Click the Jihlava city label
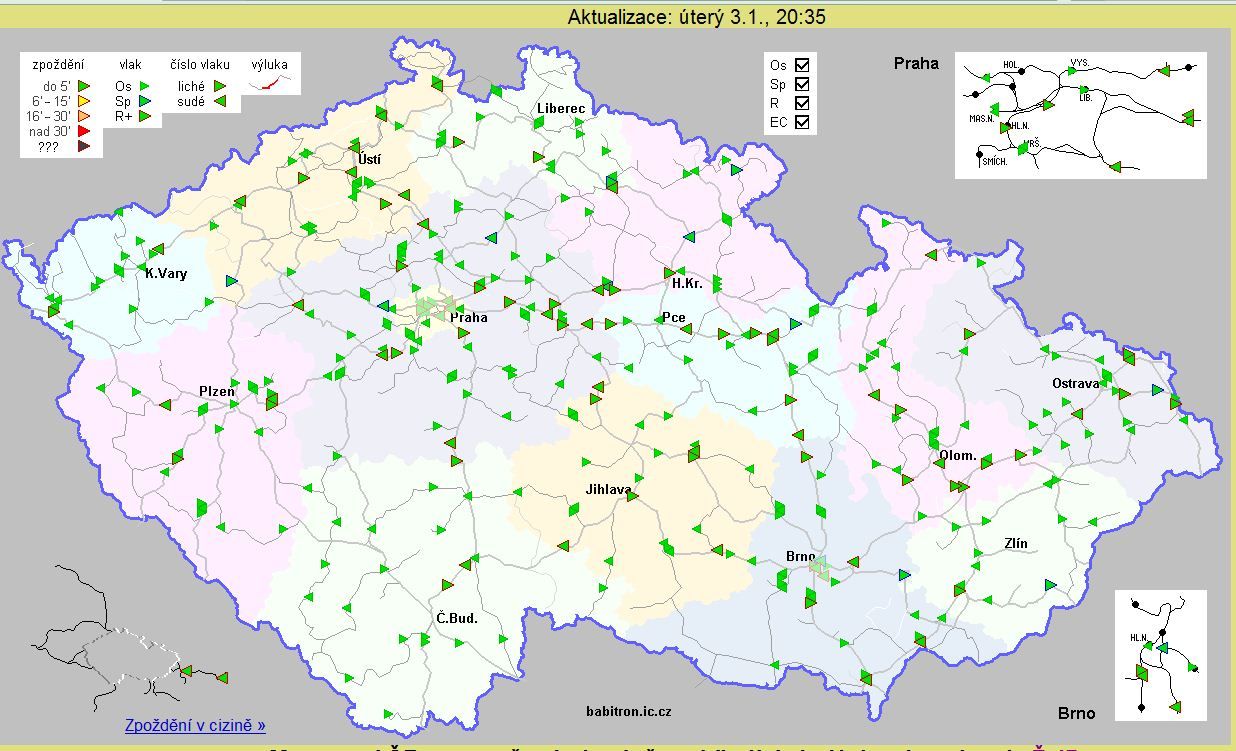The image size is (1236, 751). (x=609, y=490)
